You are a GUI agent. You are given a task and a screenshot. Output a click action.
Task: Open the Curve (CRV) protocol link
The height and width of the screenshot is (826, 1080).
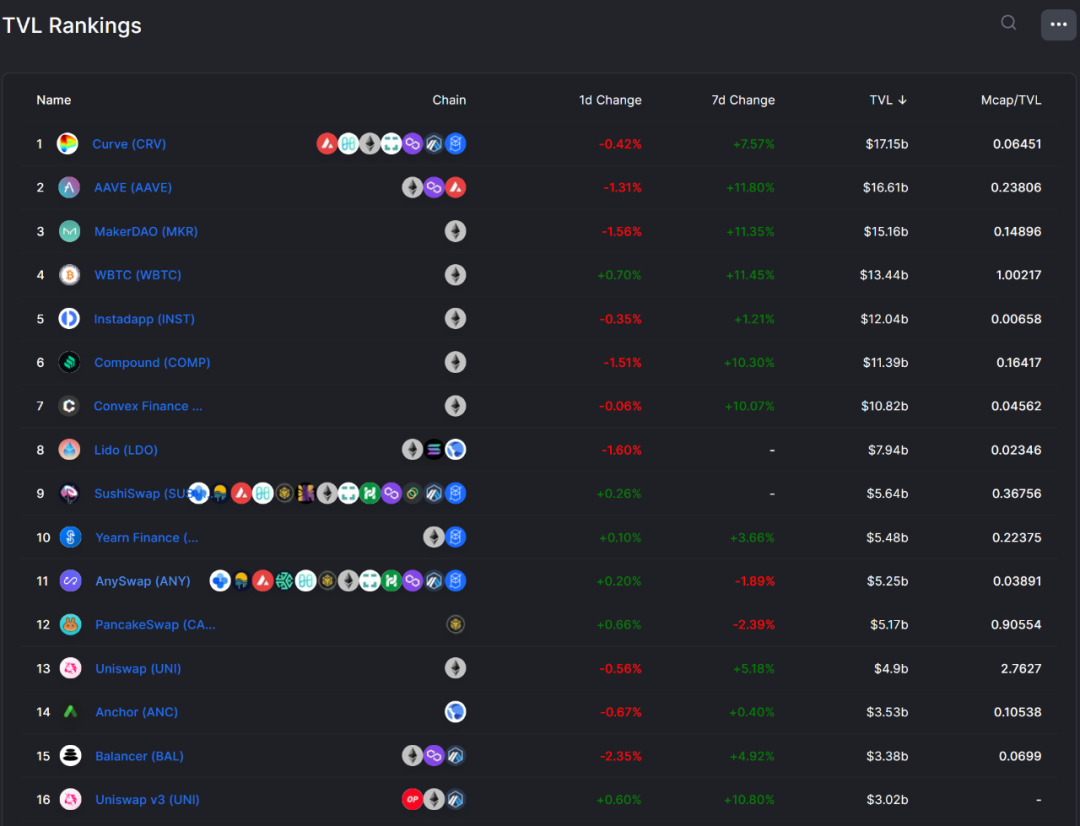129,144
